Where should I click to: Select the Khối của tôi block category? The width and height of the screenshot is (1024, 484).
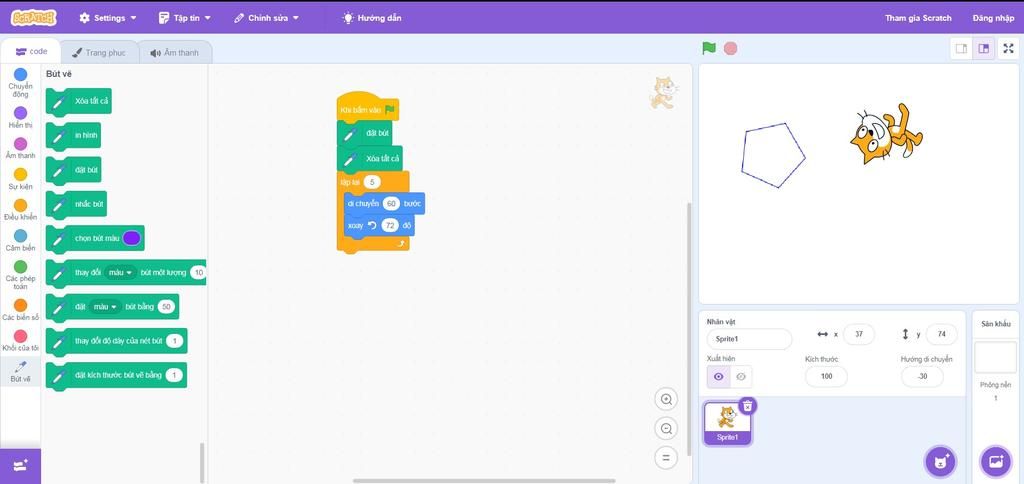(x=20, y=340)
